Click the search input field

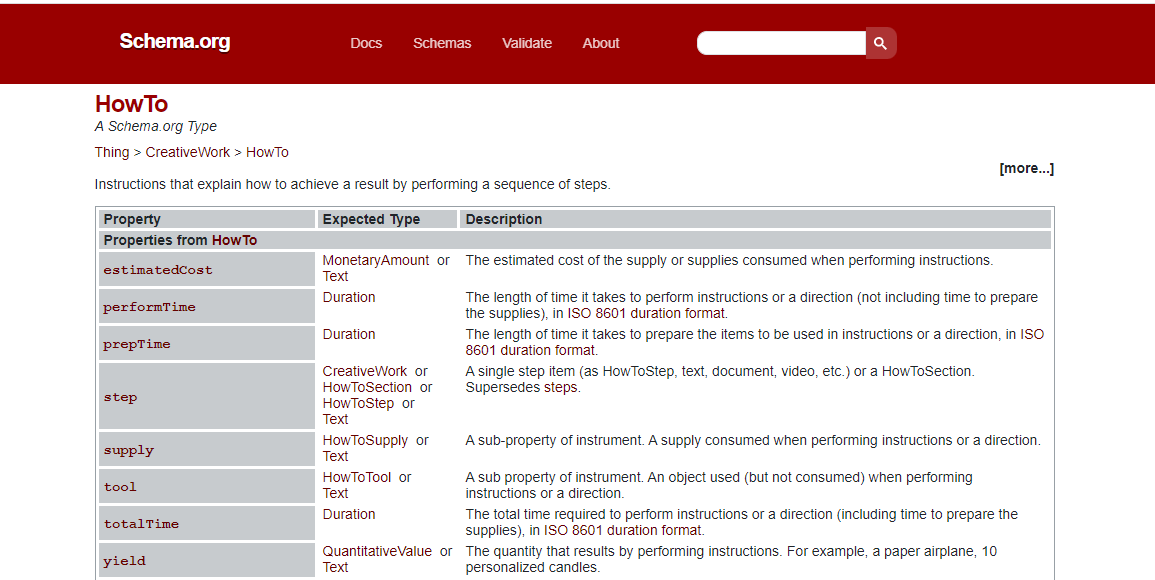tap(780, 43)
